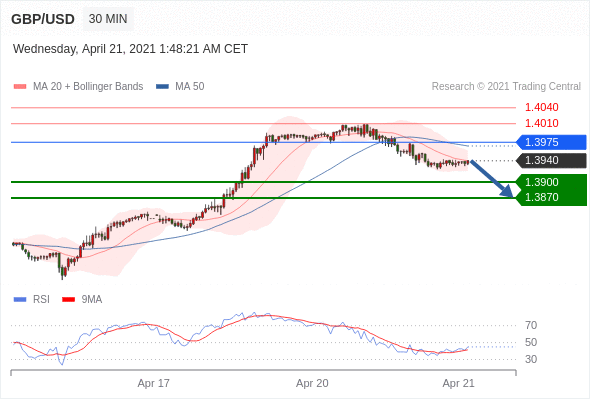The image size is (590, 400).
Task: Click the 1.3975 blue pivot price tag
Action: click(x=551, y=142)
